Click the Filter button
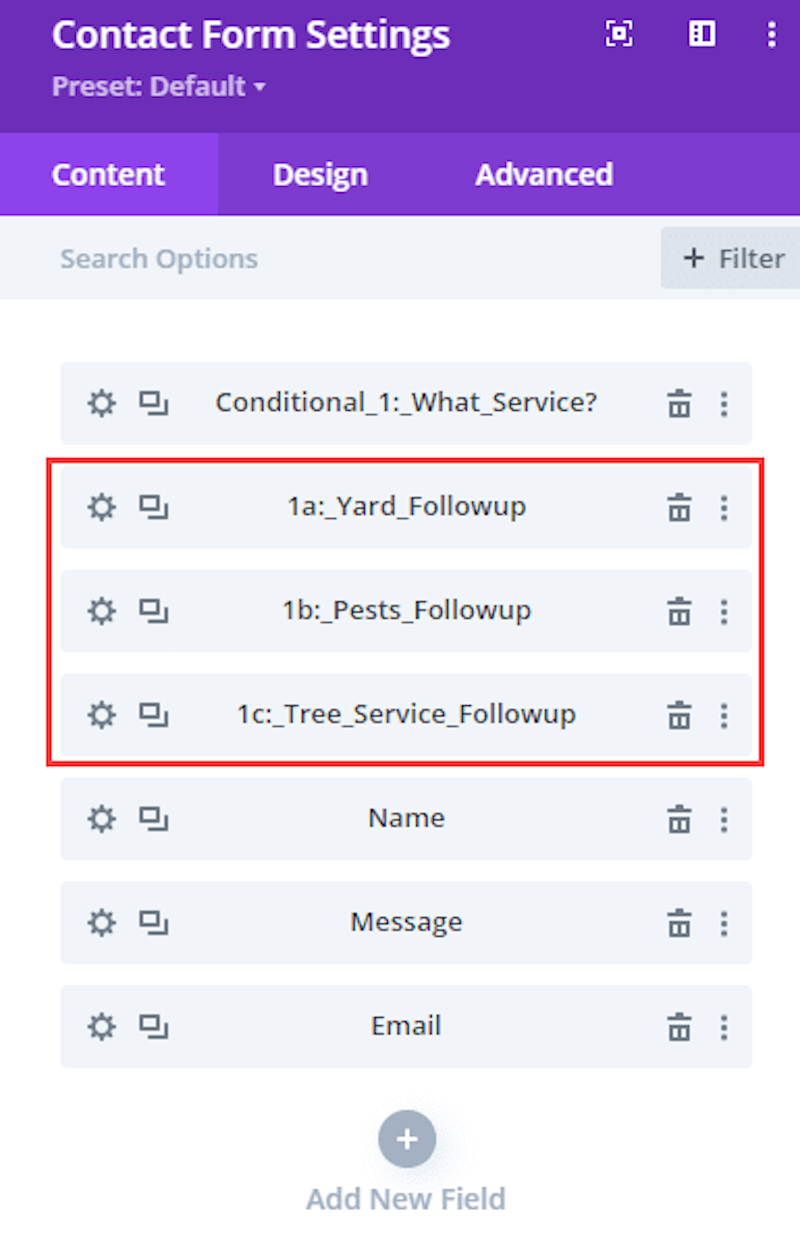Image resolution: width=800 pixels, height=1247 pixels. click(x=732, y=259)
